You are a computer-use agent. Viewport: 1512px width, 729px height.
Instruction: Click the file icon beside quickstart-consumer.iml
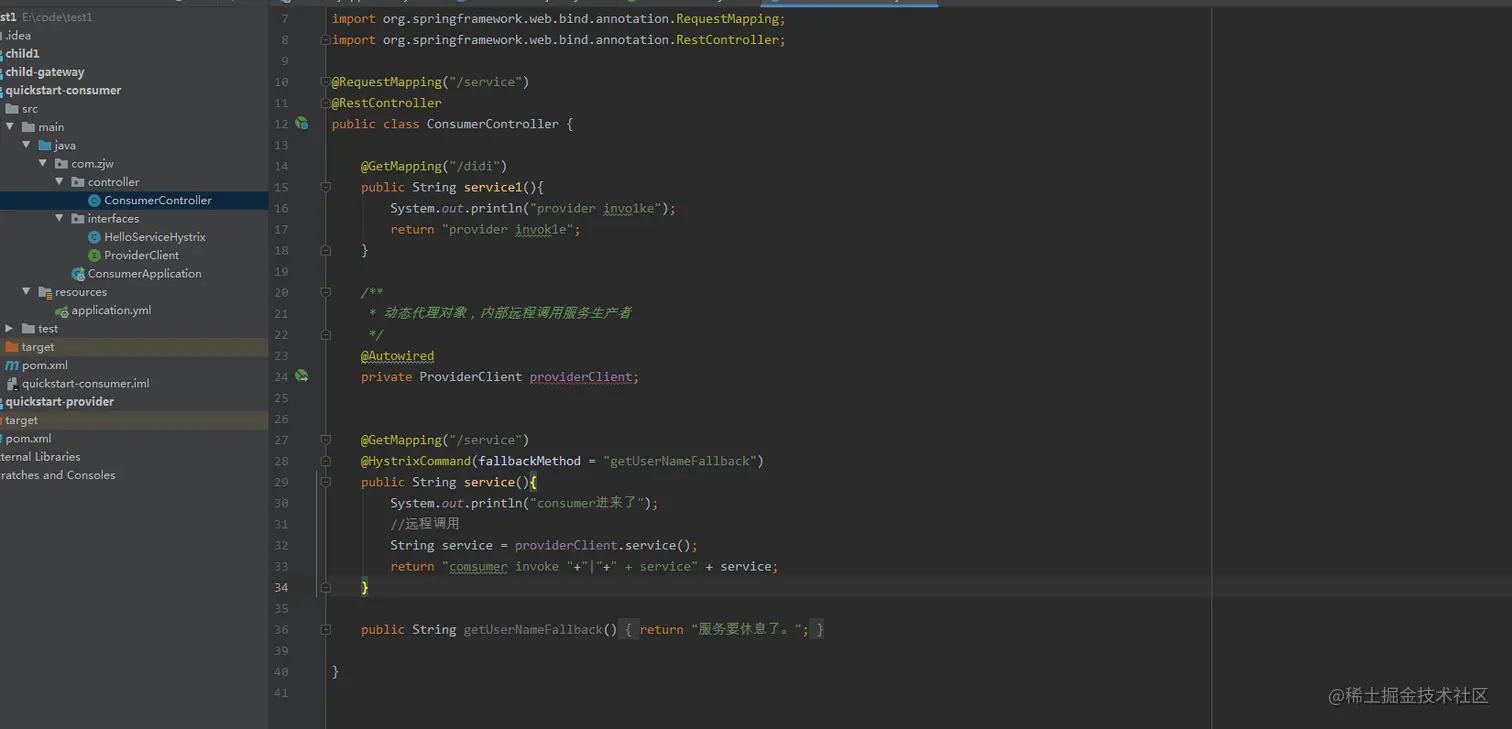click(x=12, y=383)
